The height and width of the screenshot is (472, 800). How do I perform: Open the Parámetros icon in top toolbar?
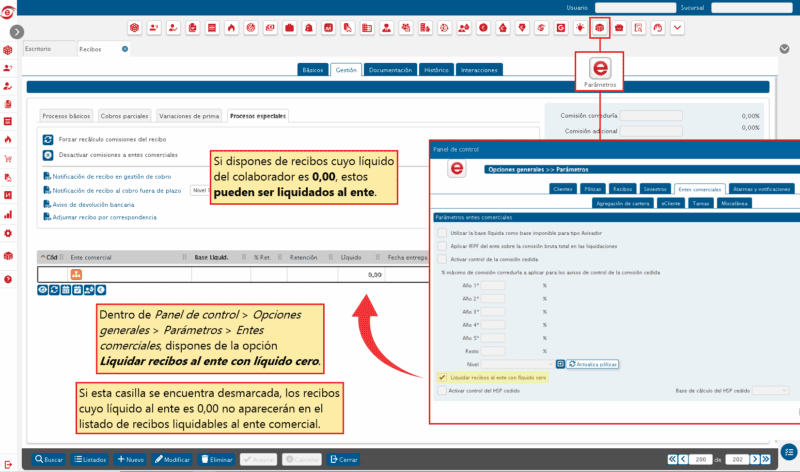click(599, 27)
